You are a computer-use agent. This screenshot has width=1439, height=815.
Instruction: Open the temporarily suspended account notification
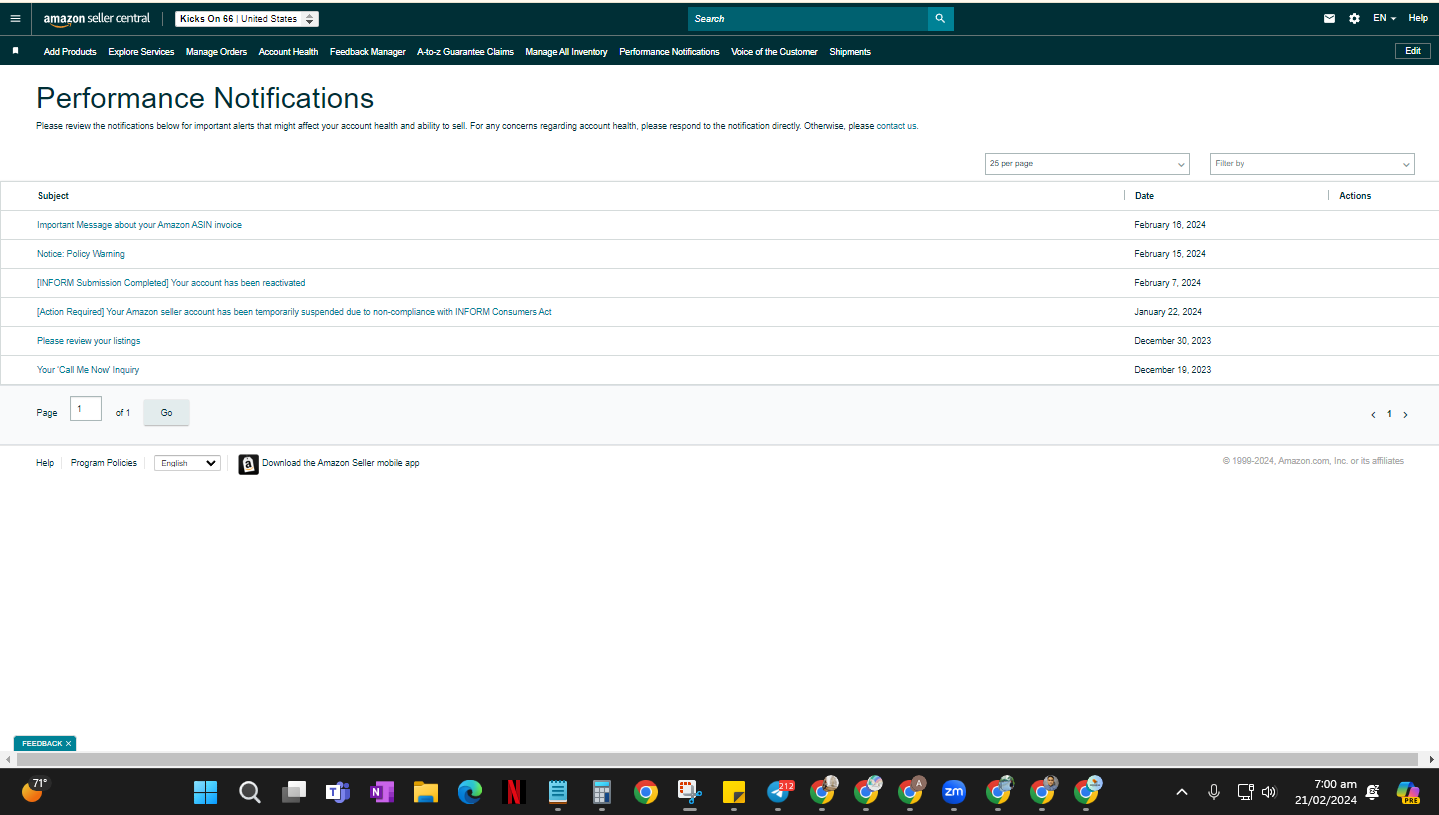point(294,312)
